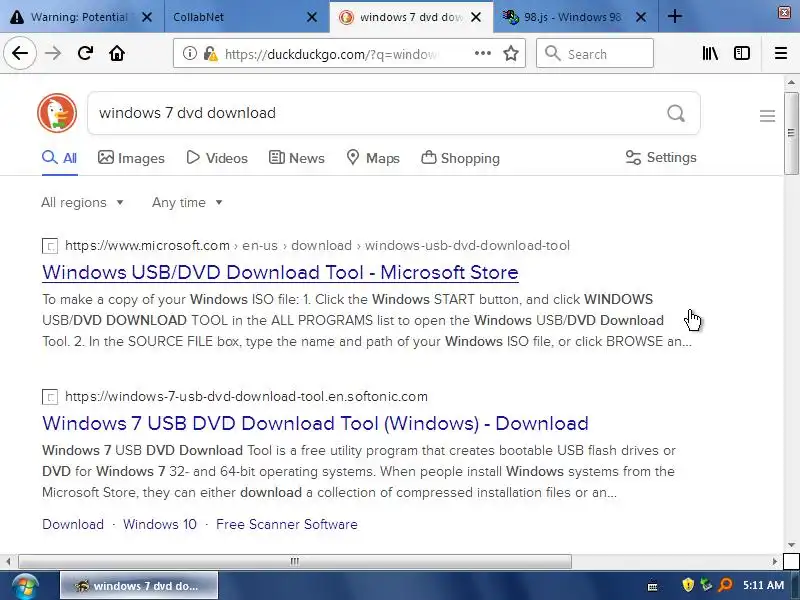Reload the current page
The image size is (800, 600).
[x=85, y=53]
